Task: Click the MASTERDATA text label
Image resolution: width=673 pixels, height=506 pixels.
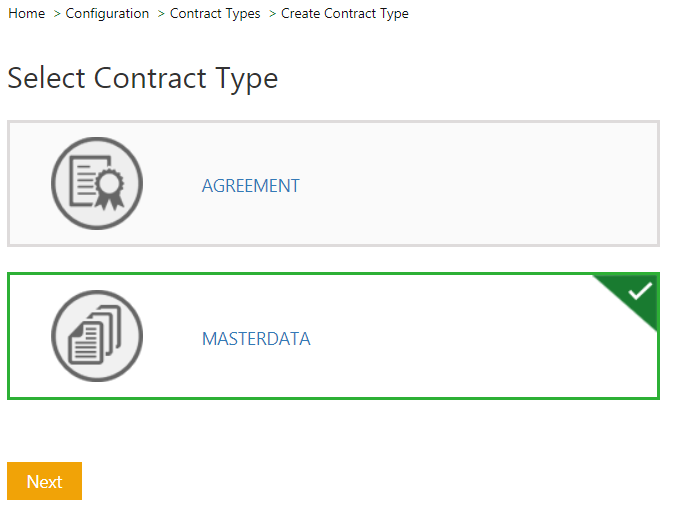Action: [x=256, y=339]
